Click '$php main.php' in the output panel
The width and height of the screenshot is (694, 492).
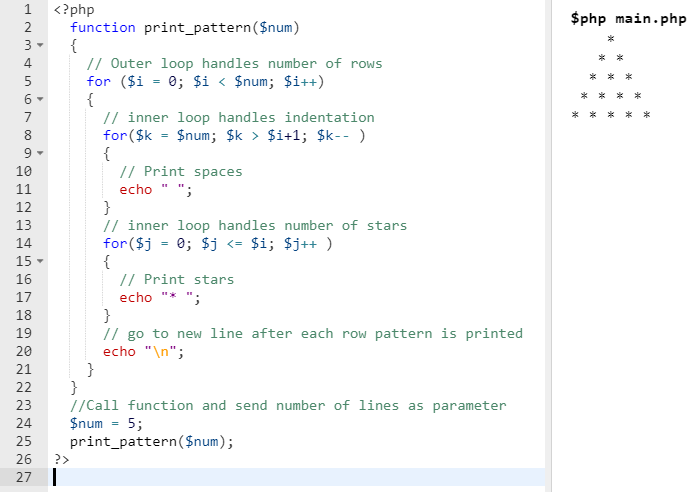(628, 19)
